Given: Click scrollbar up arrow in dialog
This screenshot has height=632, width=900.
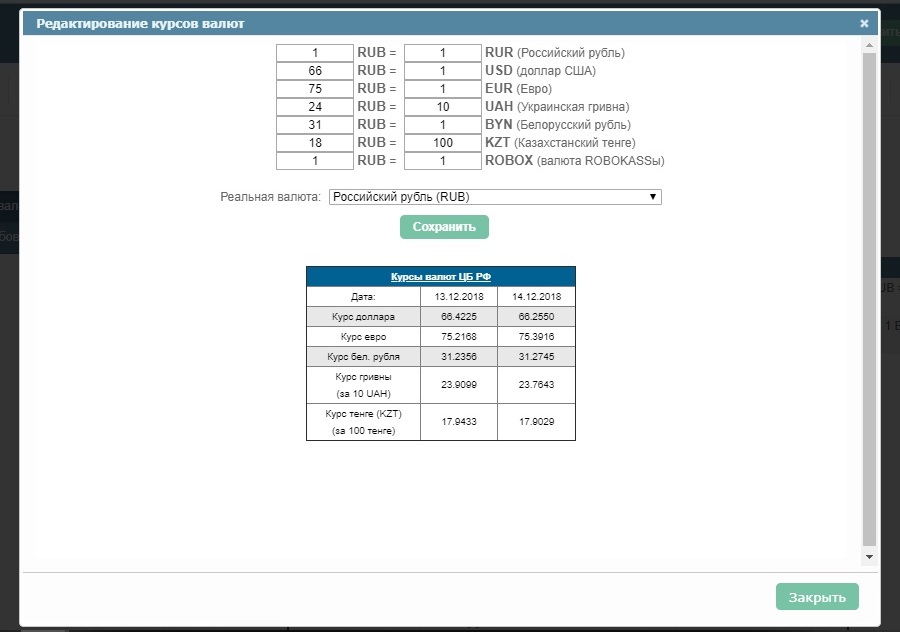Looking at the screenshot, I should 869,46.
